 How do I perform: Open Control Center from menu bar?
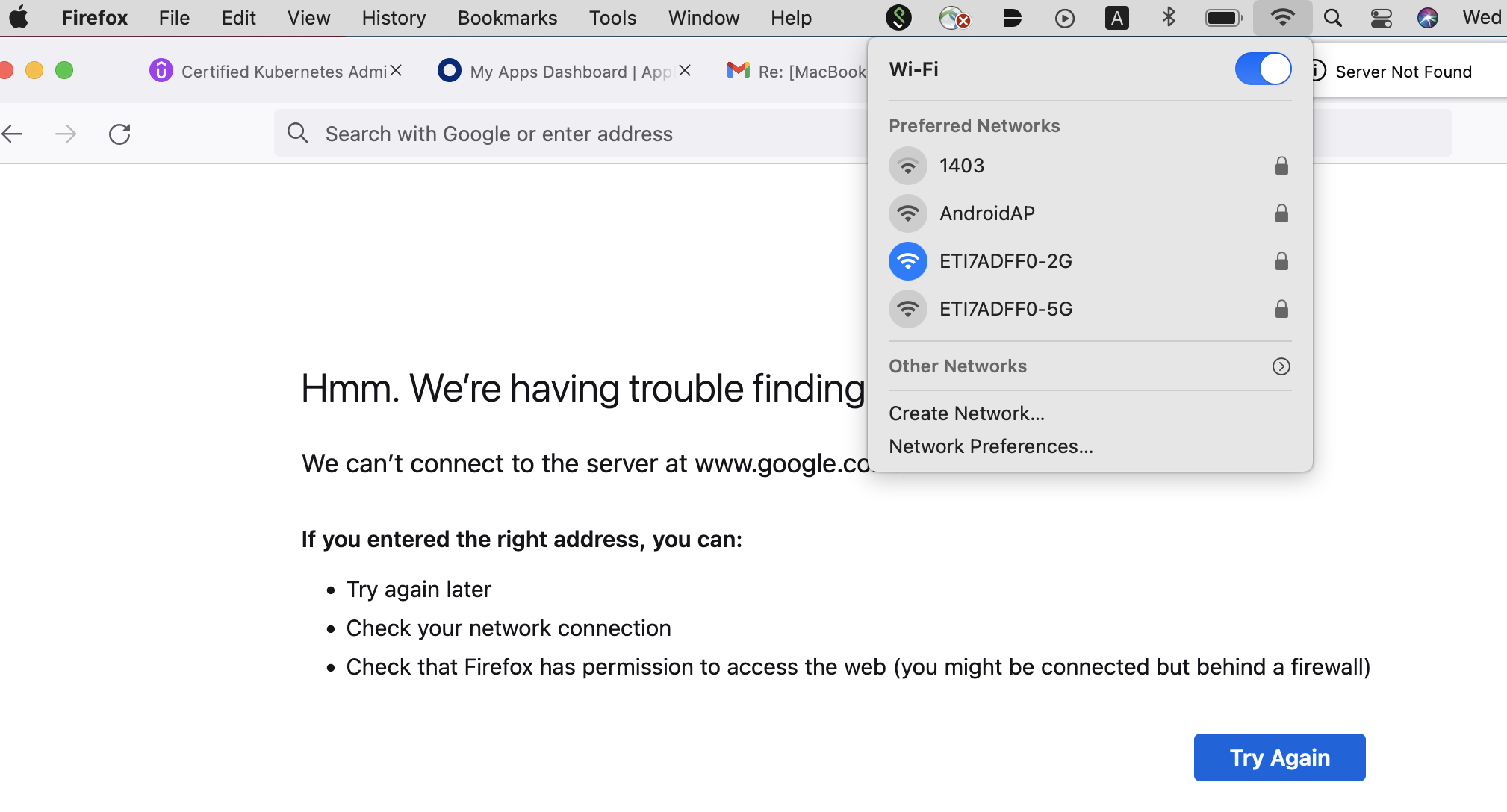(x=1381, y=18)
